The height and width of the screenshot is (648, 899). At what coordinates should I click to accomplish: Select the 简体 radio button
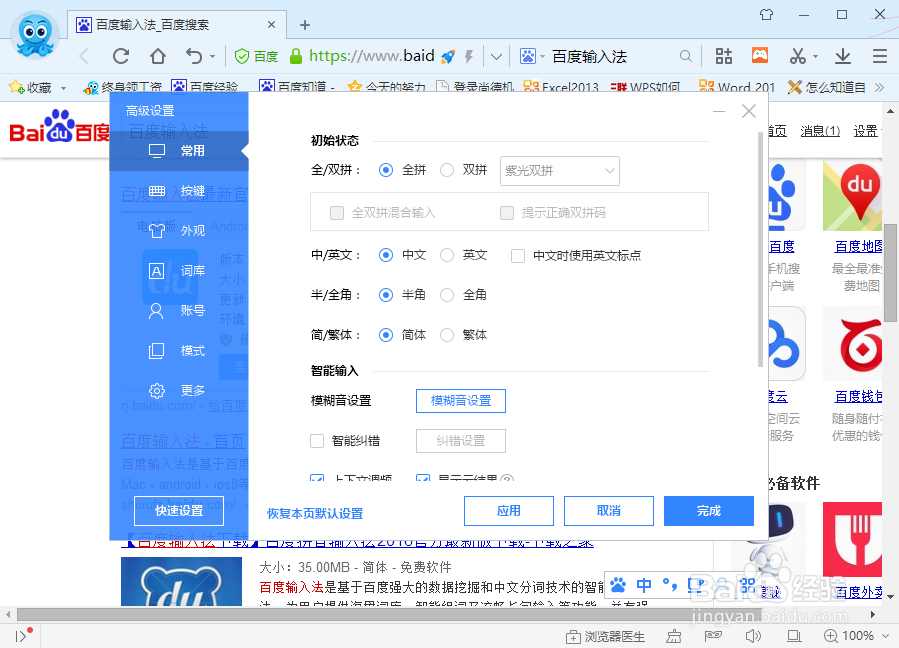(x=386, y=335)
